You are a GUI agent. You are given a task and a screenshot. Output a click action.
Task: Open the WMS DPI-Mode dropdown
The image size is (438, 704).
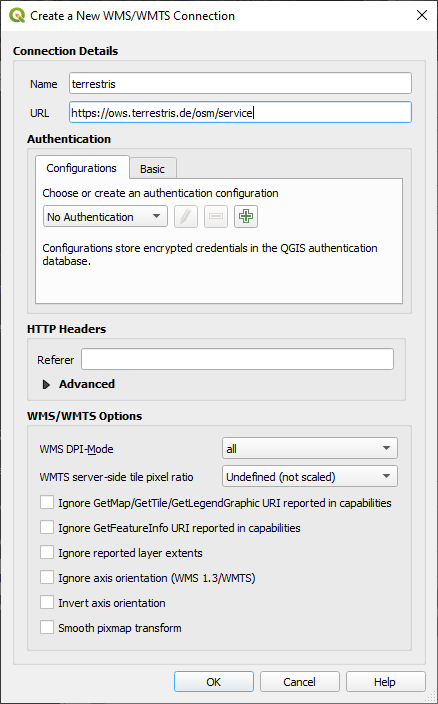310,448
